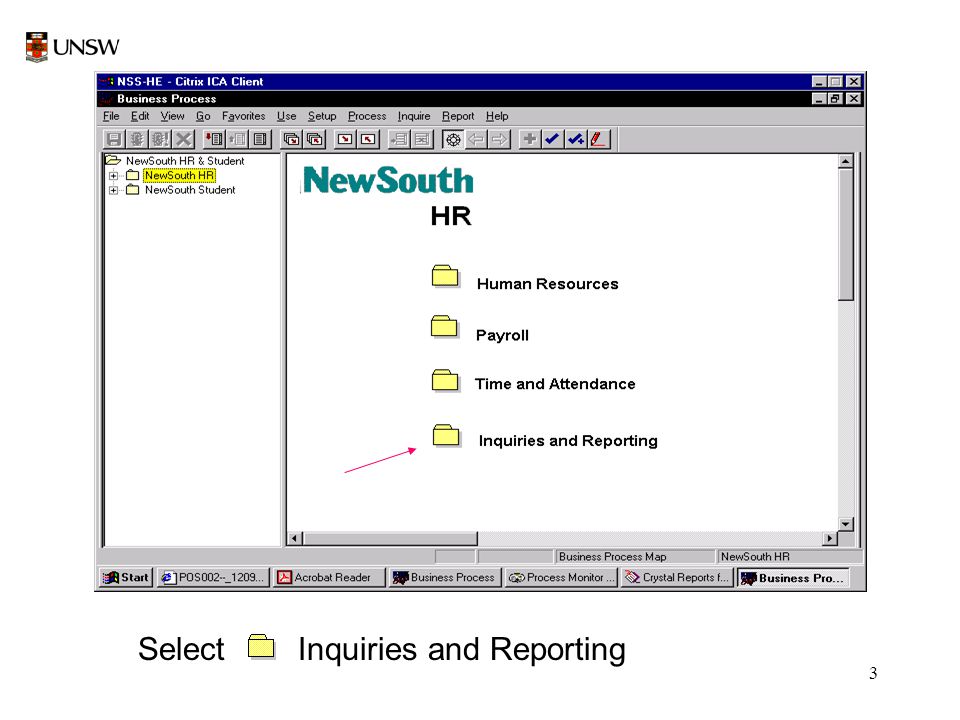Open the Inquiries and Reporting folder icon
The height and width of the screenshot is (720, 960).
click(446, 435)
